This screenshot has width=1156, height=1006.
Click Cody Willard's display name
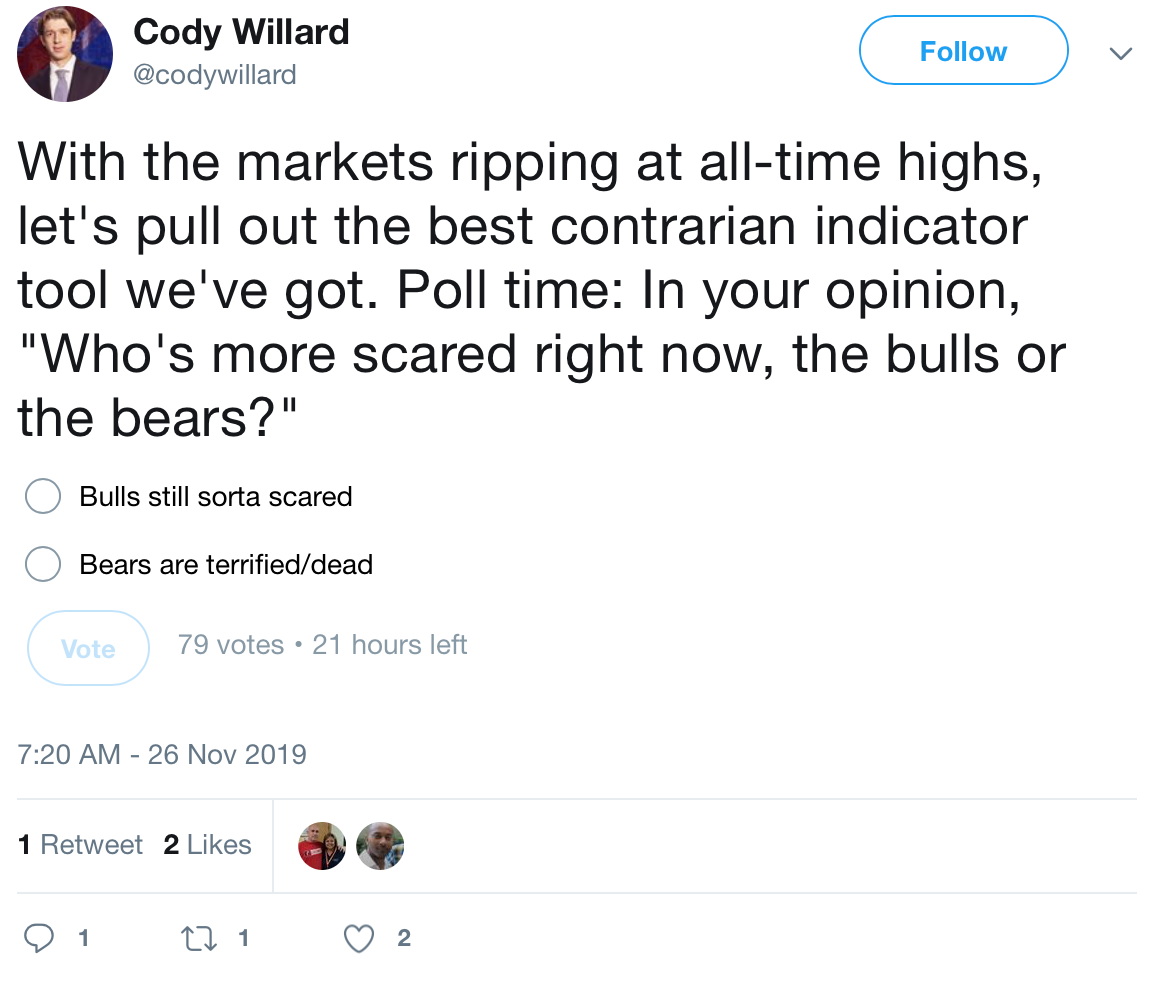pyautogui.click(x=241, y=31)
